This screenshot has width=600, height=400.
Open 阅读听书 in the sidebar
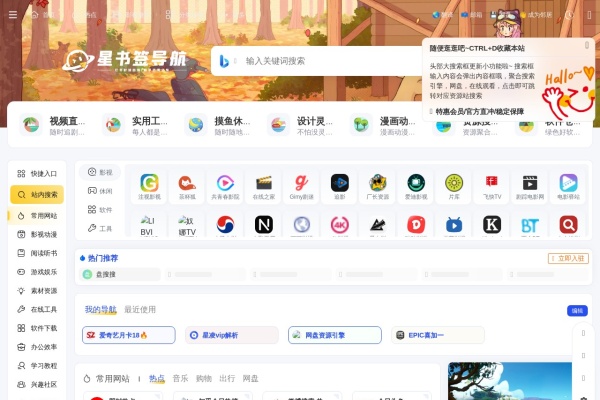pyautogui.click(x=37, y=253)
